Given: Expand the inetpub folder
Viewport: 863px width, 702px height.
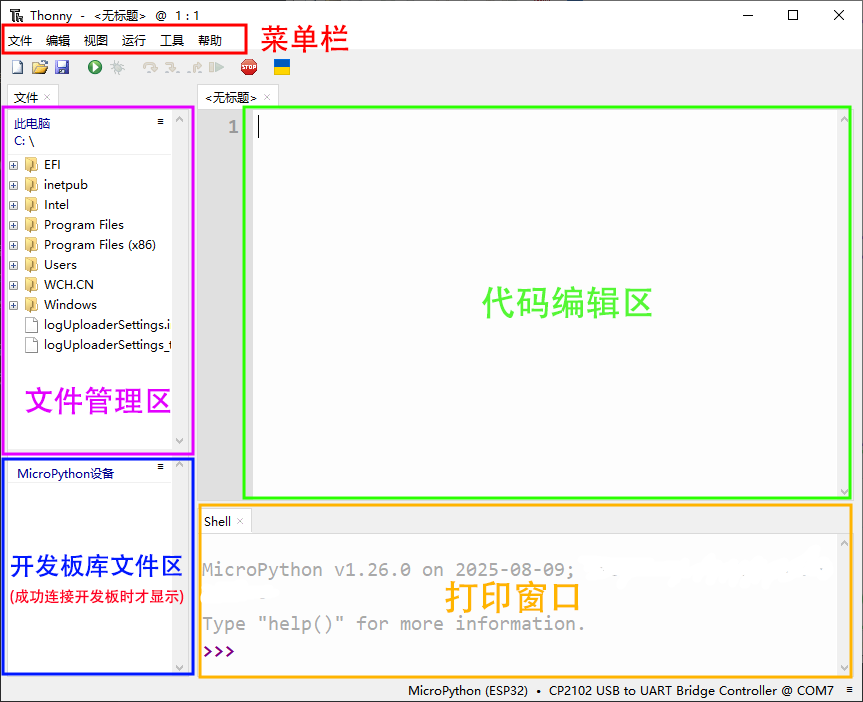Looking at the screenshot, I should coord(14,185).
